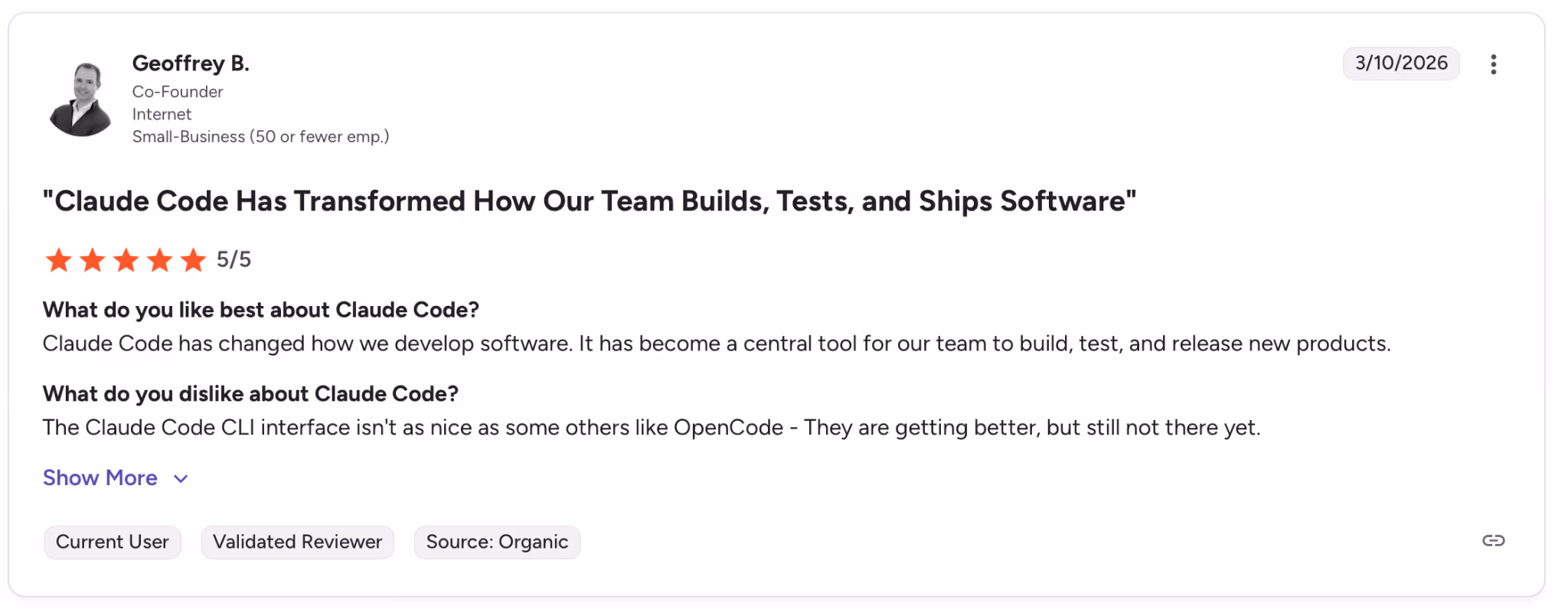Copy review link via chain icon
The width and height of the screenshot is (1568, 609).
(1493, 541)
